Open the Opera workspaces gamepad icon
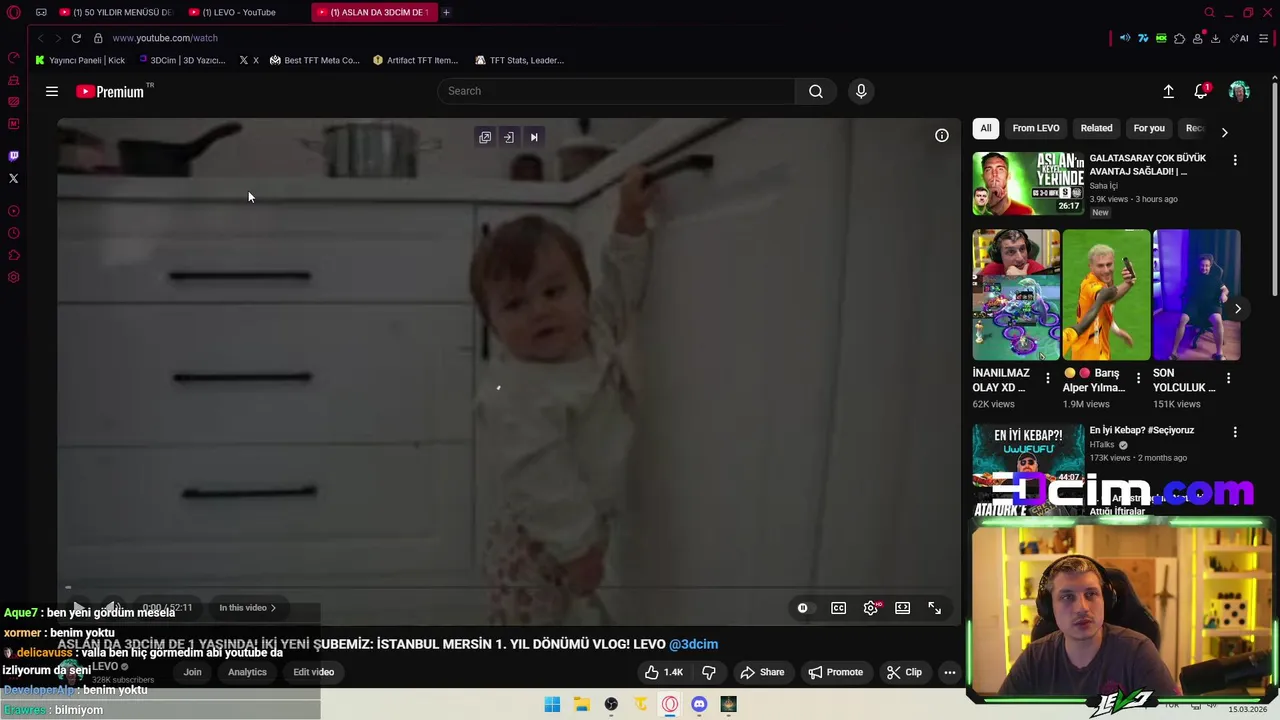Viewport: 1280px width, 720px height. click(41, 13)
